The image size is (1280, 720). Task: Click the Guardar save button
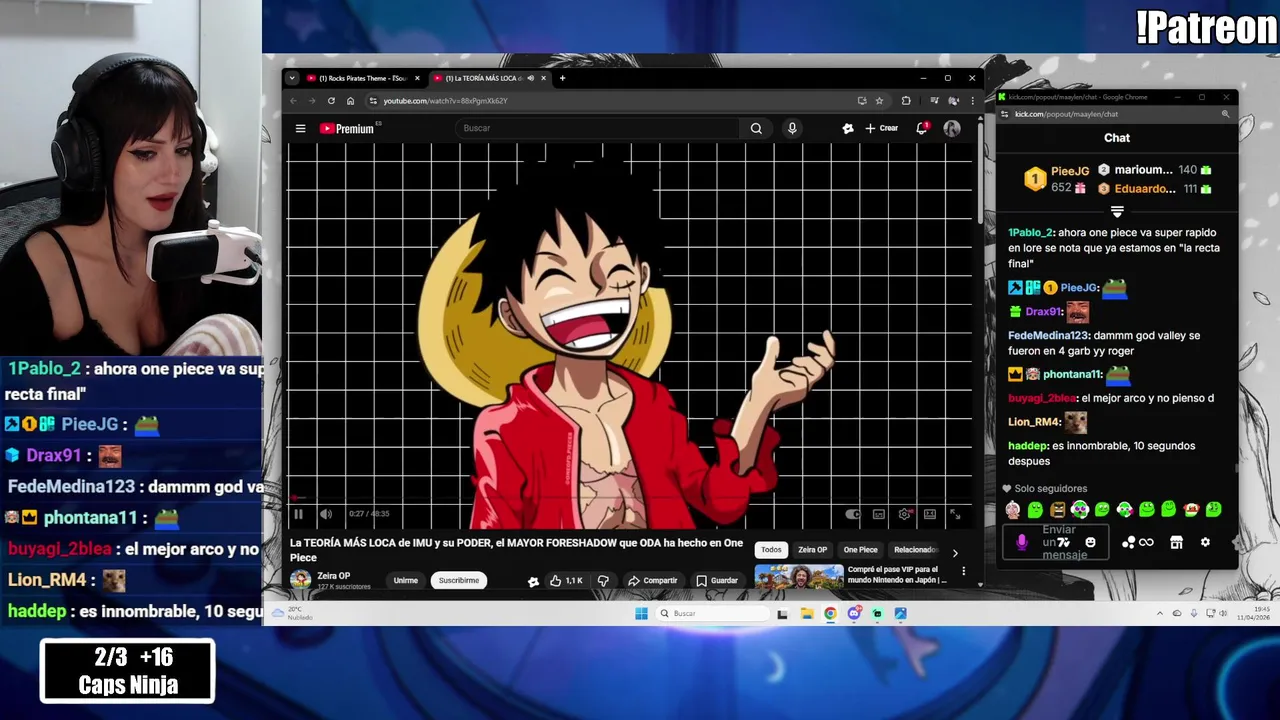(x=717, y=580)
